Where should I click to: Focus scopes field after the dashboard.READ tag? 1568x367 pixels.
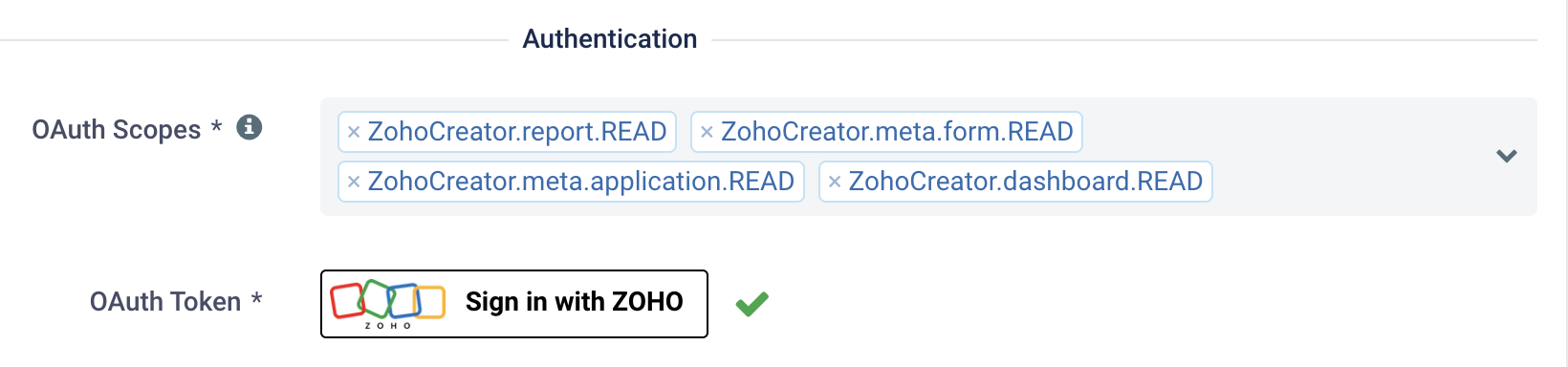click(1346, 182)
